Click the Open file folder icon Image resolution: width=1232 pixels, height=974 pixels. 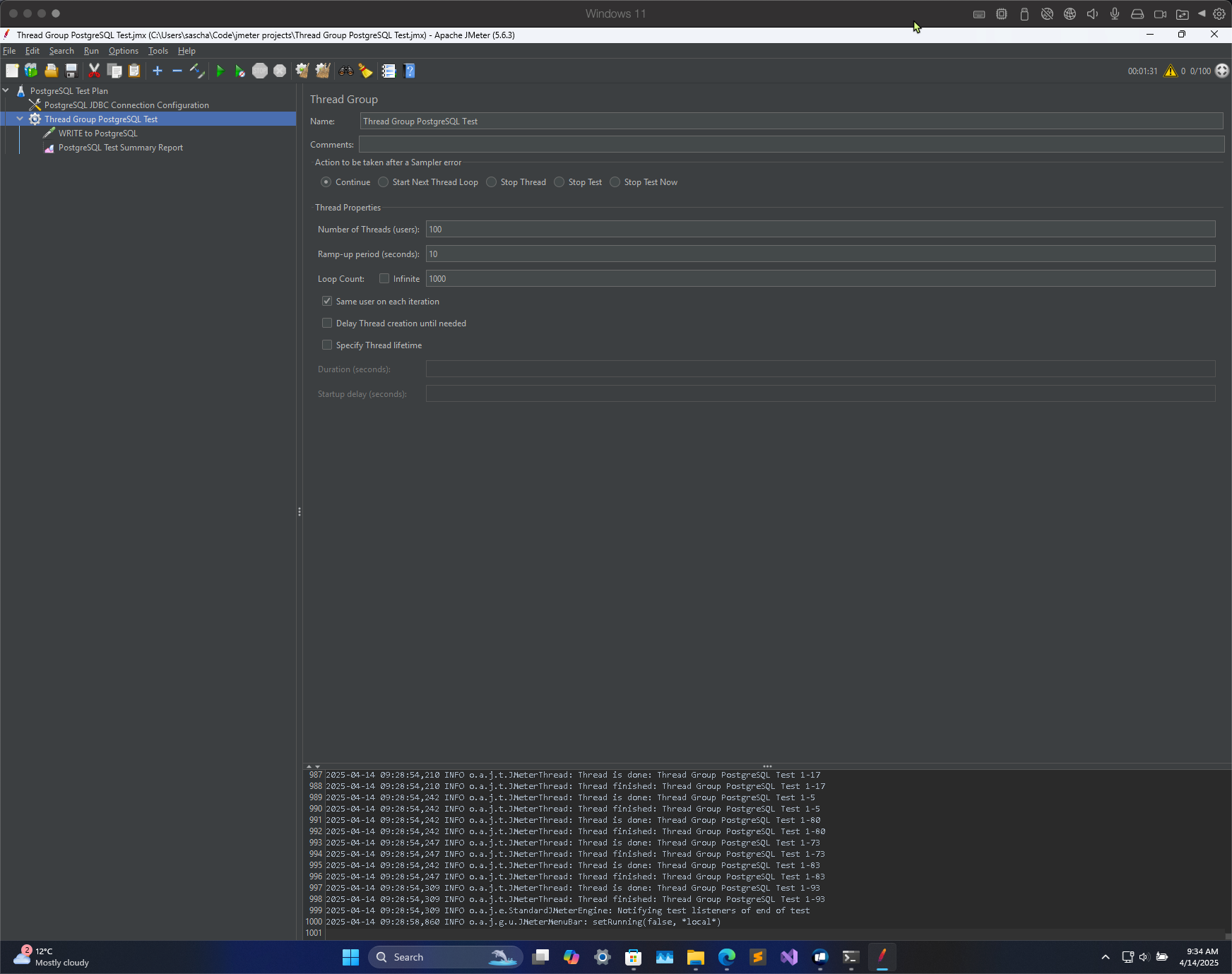(x=51, y=71)
